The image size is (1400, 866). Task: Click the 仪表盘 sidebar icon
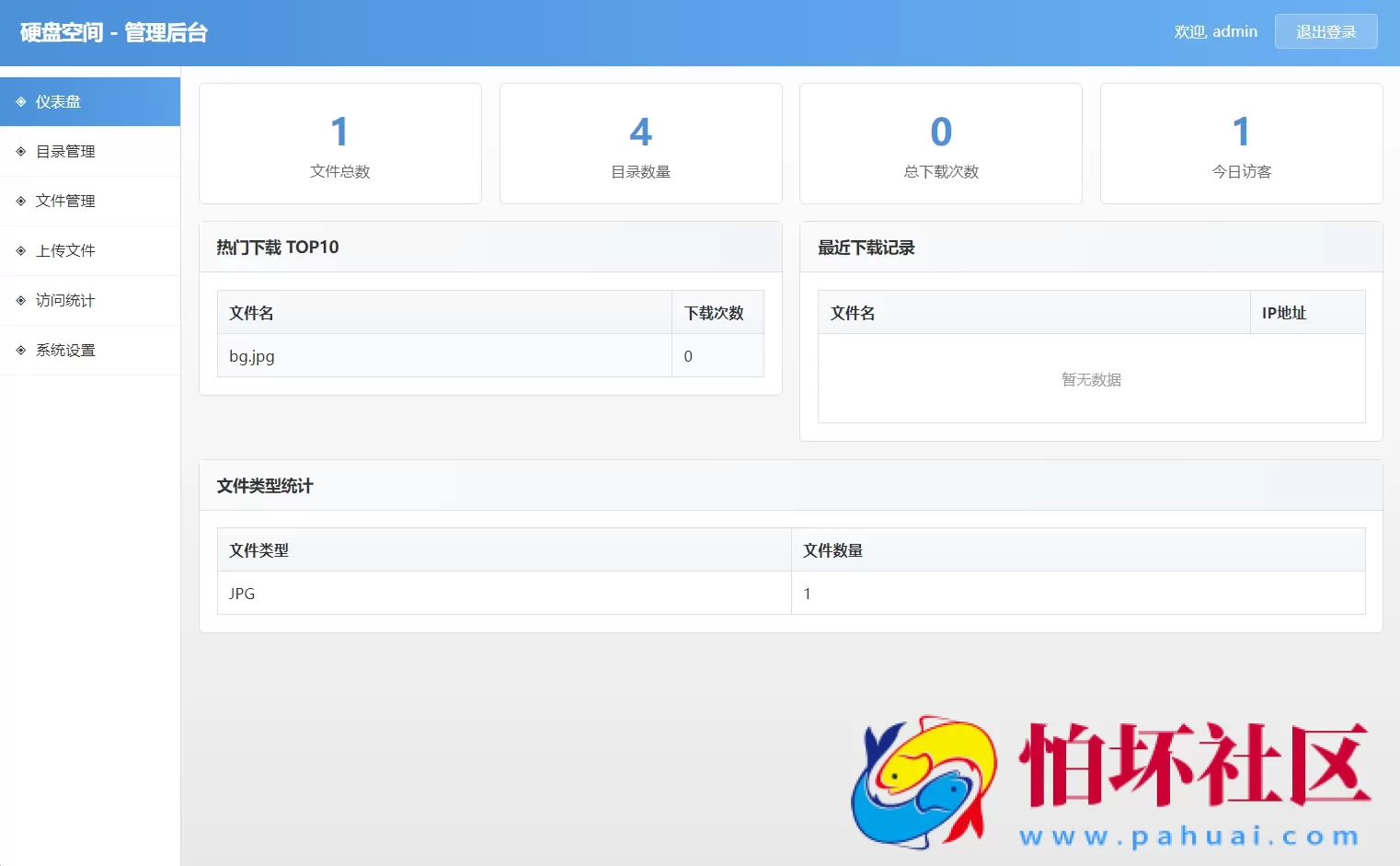pyautogui.click(x=20, y=101)
